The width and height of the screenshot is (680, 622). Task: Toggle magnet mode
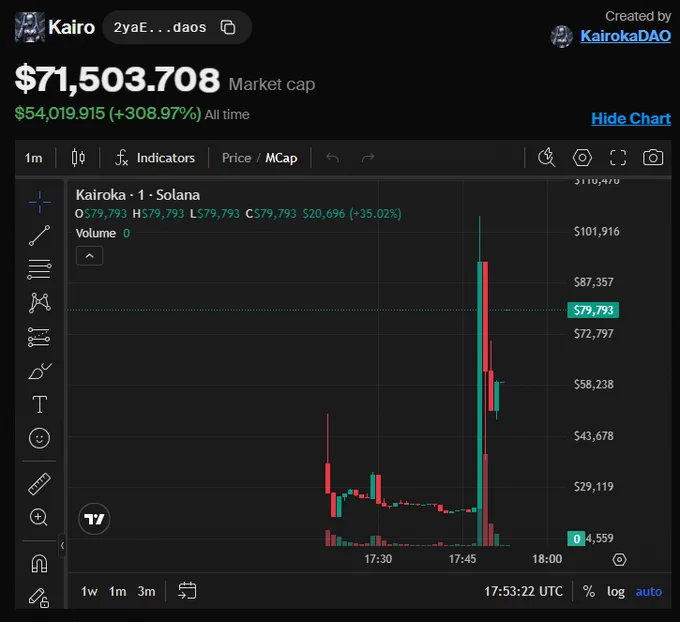[x=39, y=563]
